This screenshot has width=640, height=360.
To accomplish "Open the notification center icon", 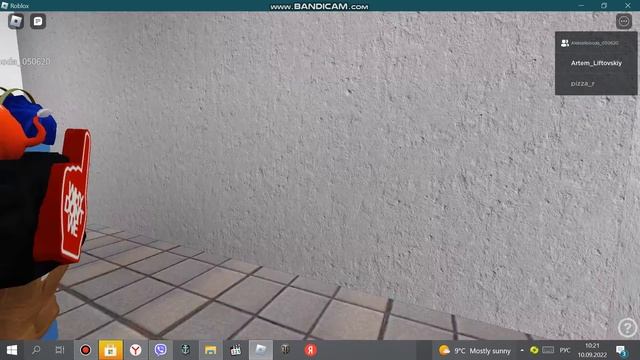I will coord(622,351).
